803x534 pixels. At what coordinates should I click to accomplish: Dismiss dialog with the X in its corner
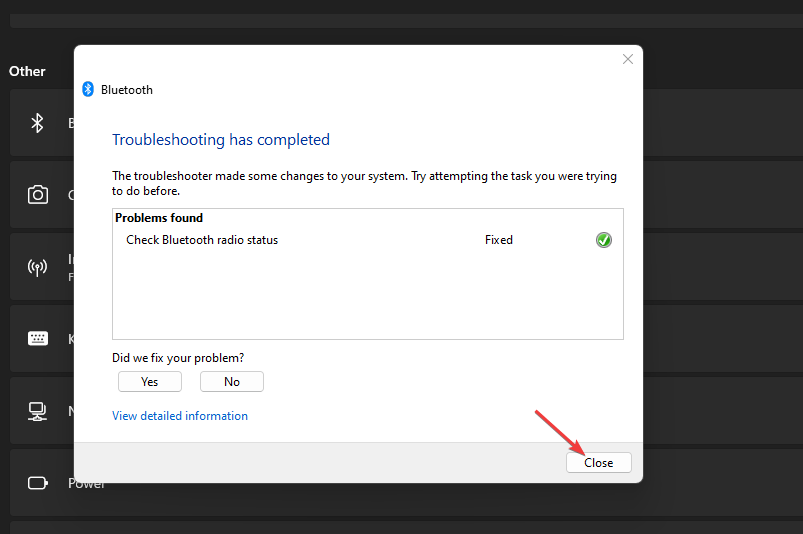point(627,59)
